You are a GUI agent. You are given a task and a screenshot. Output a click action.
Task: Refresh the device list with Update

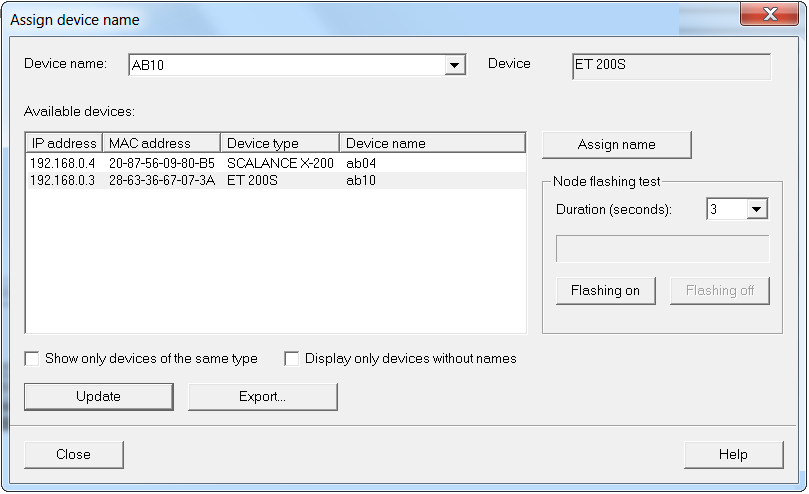tap(99, 396)
